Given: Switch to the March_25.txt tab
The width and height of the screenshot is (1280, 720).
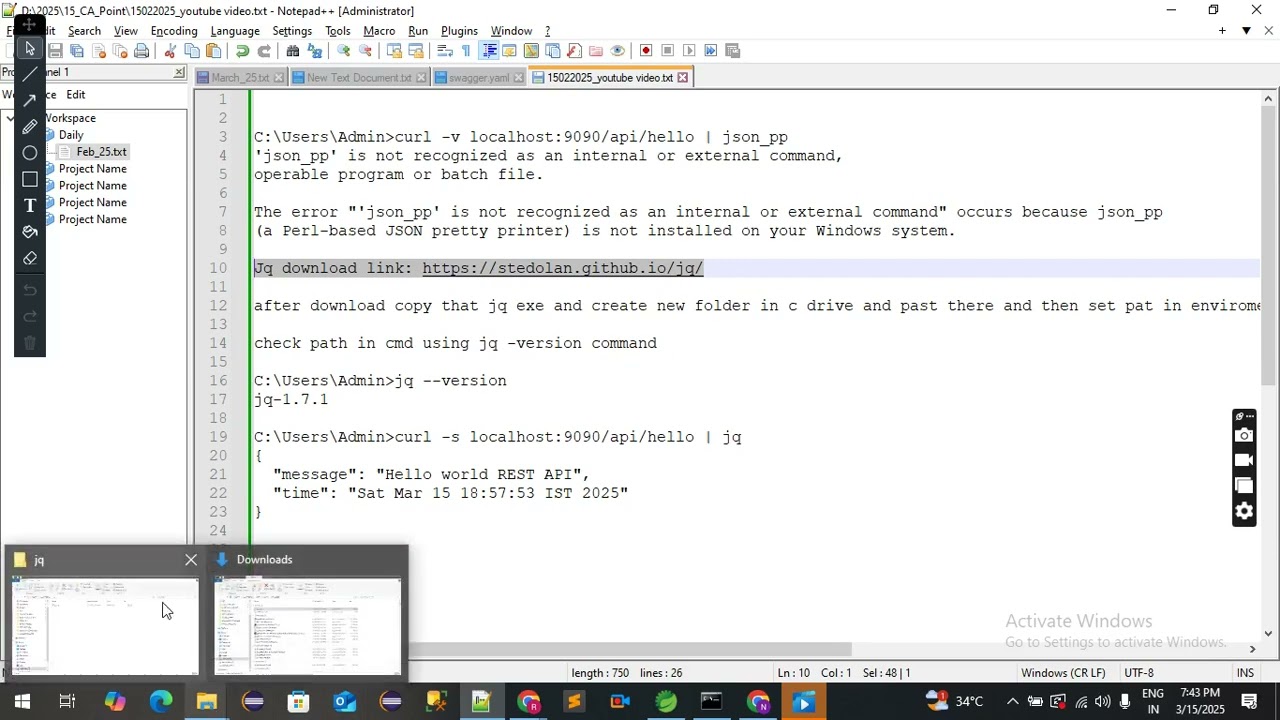Looking at the screenshot, I should point(240,78).
